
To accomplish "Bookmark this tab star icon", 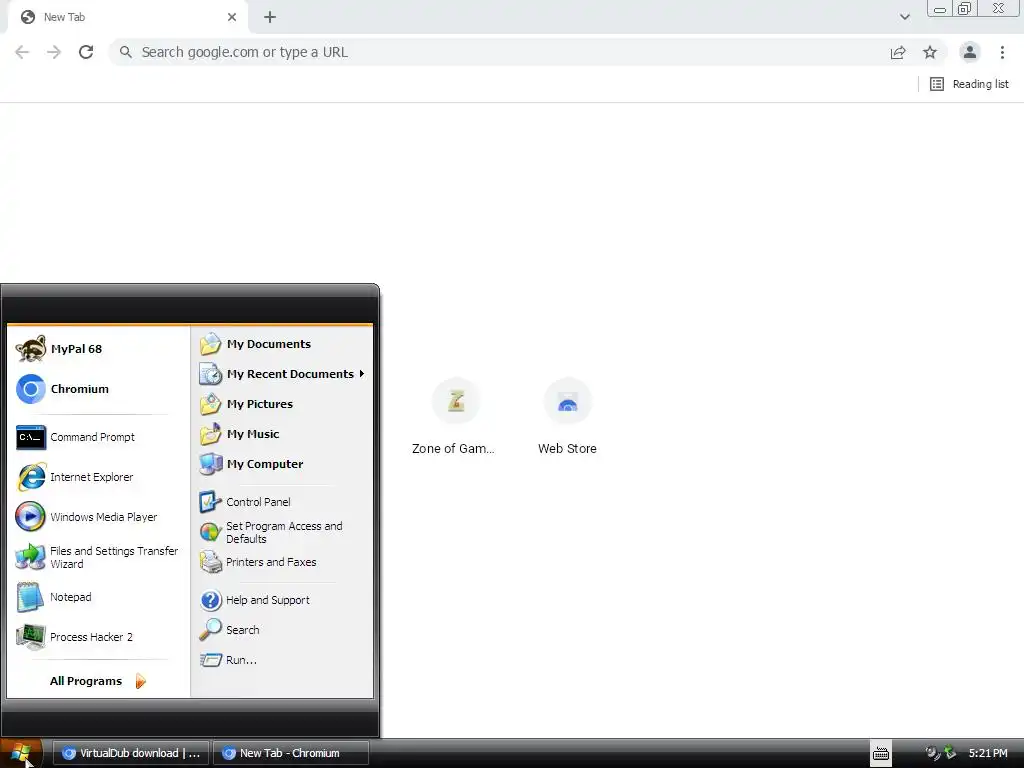I will [x=930, y=52].
